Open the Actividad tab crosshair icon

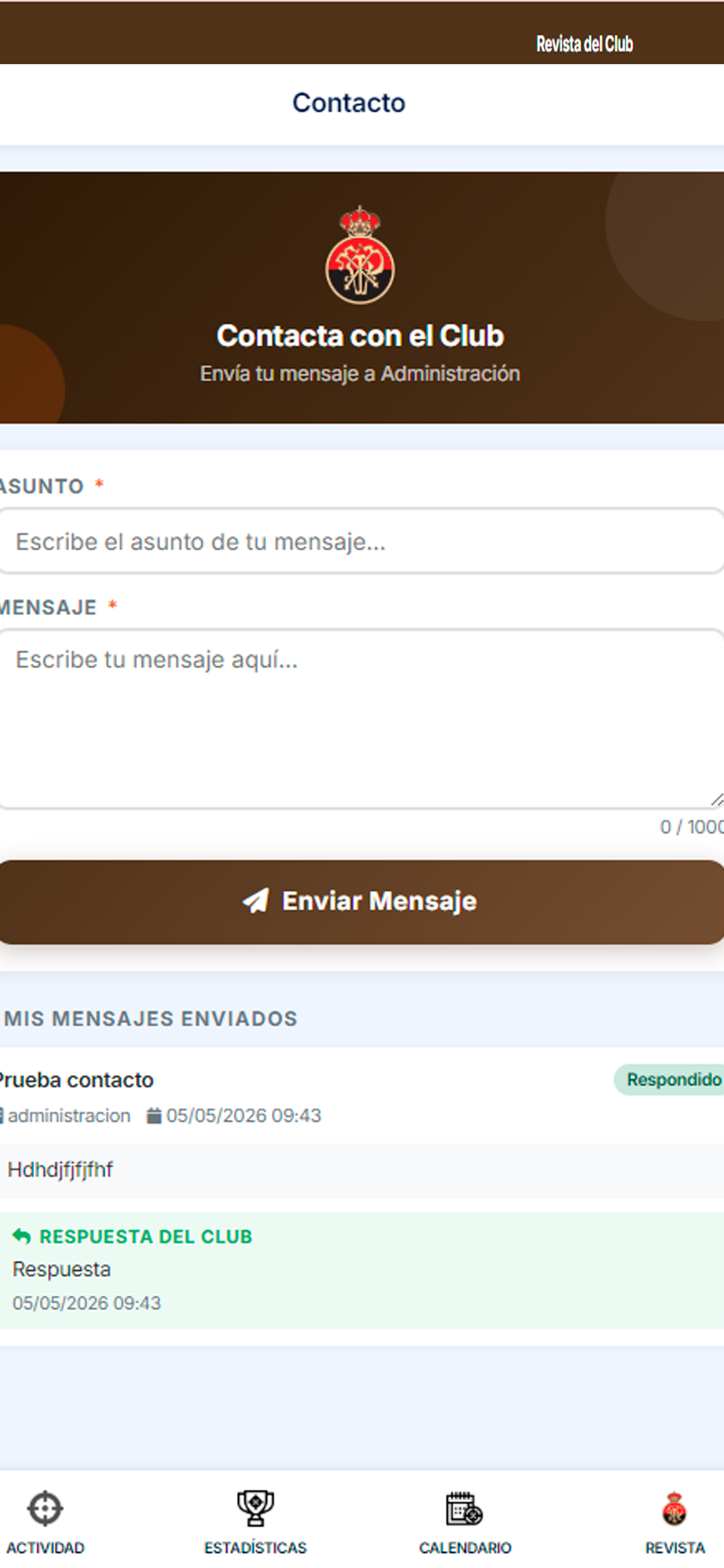[45, 1508]
